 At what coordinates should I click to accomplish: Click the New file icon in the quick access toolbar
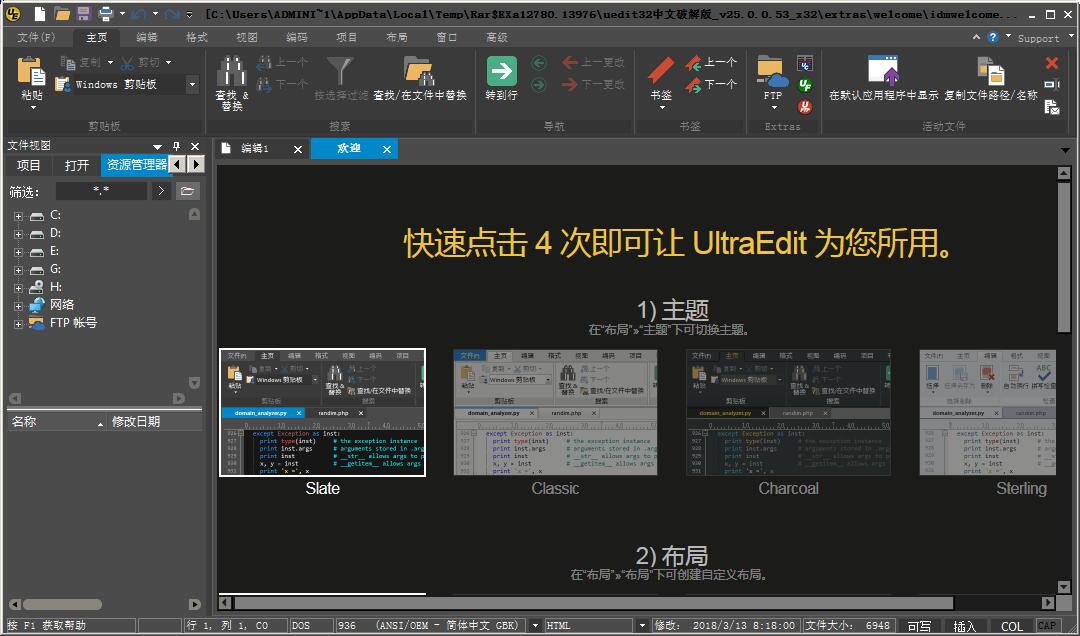(x=40, y=13)
